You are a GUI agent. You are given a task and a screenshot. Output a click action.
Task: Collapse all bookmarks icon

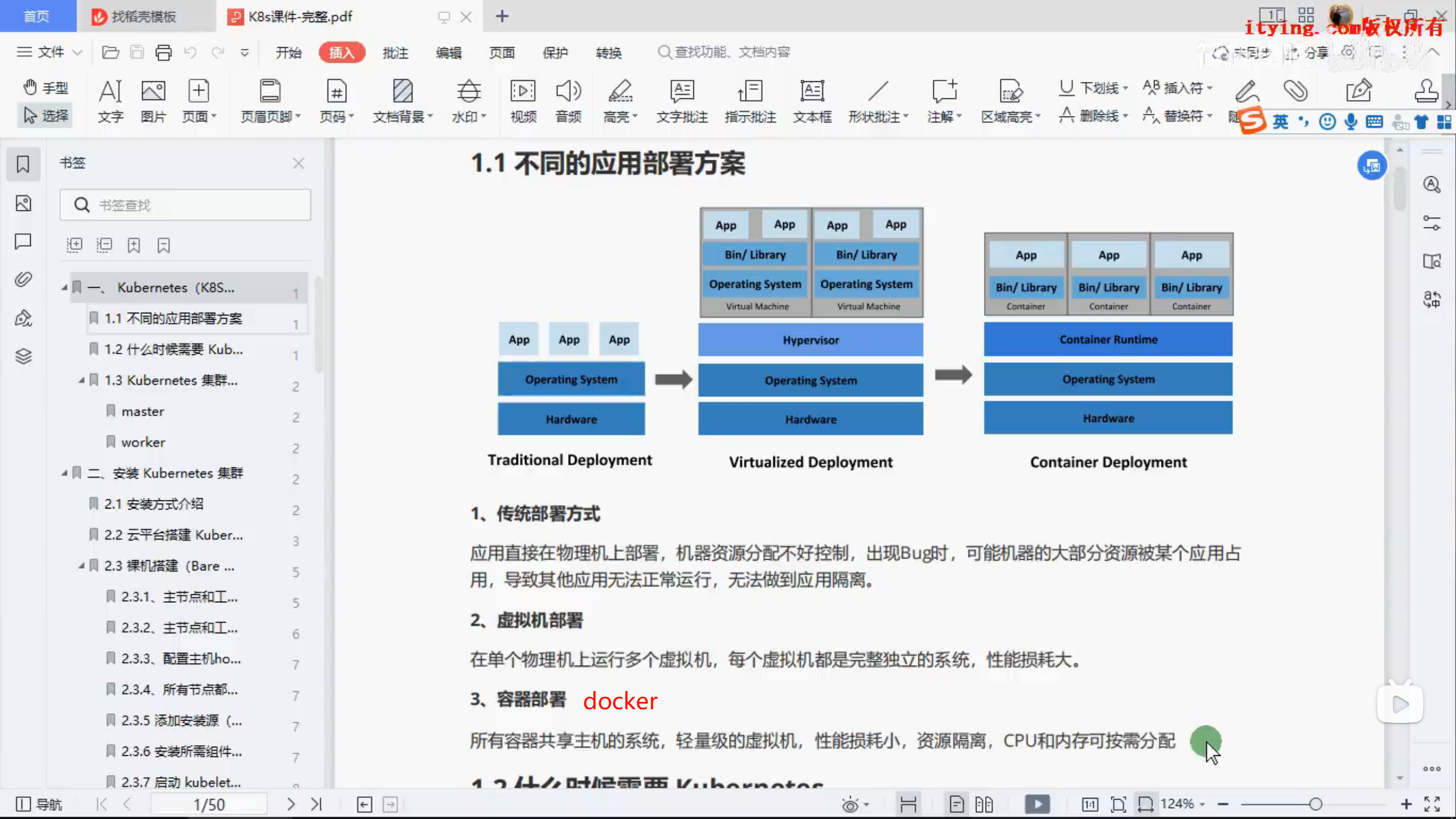point(104,245)
